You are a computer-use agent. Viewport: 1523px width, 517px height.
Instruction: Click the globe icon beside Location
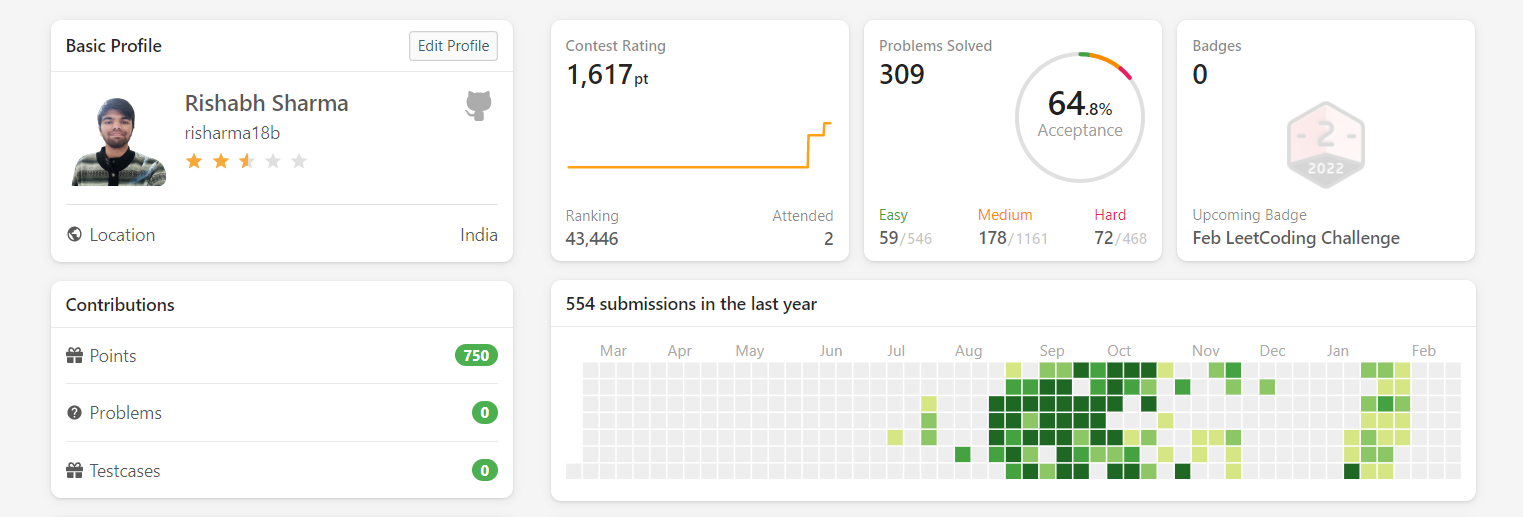[x=74, y=235]
